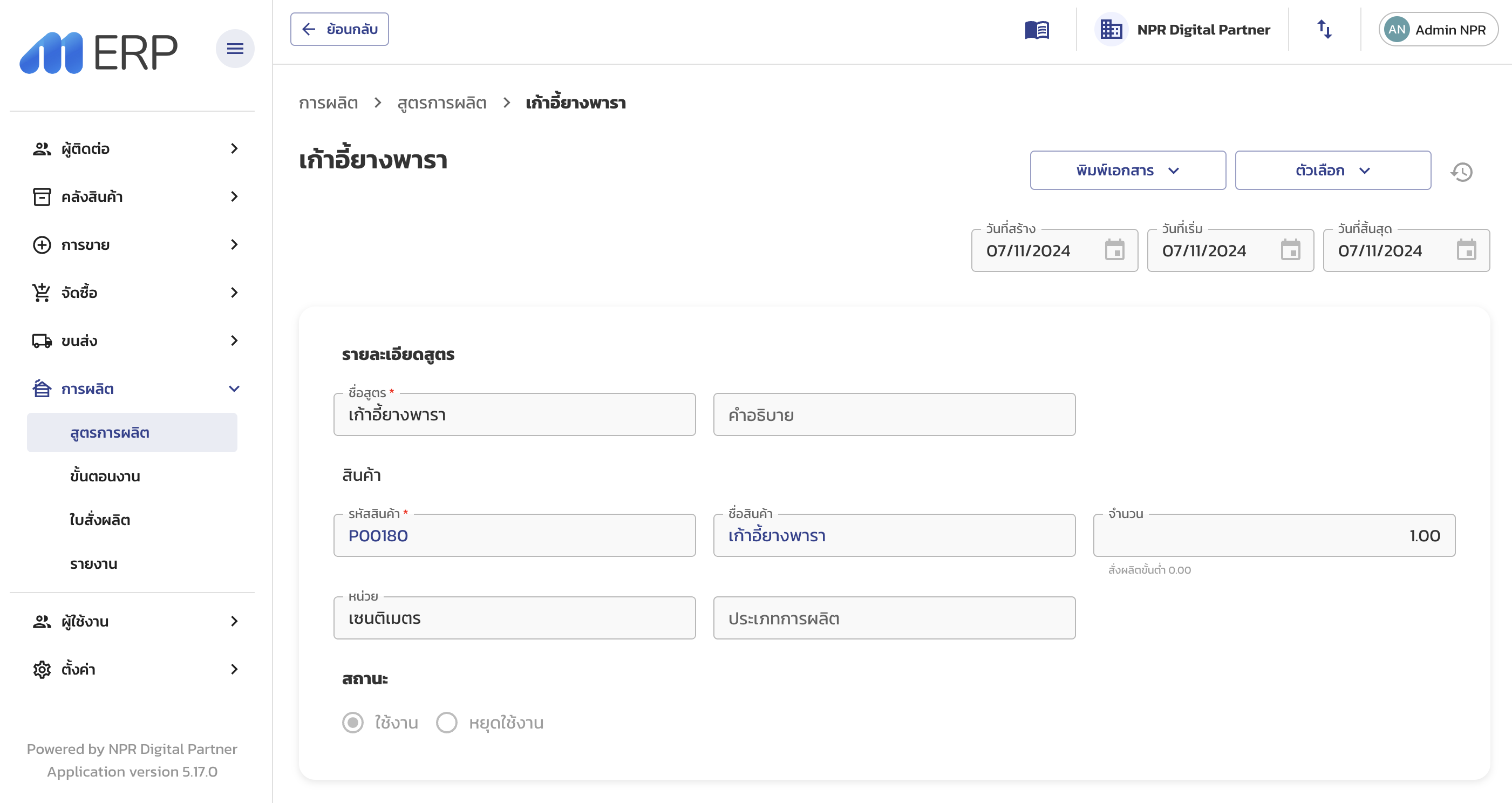Open the user manual book icon
This screenshot has width=1512, height=803.
[1037, 30]
